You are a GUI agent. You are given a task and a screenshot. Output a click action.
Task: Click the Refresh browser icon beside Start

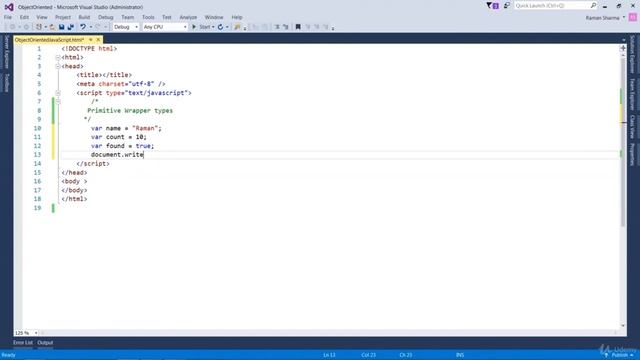[x=220, y=27]
